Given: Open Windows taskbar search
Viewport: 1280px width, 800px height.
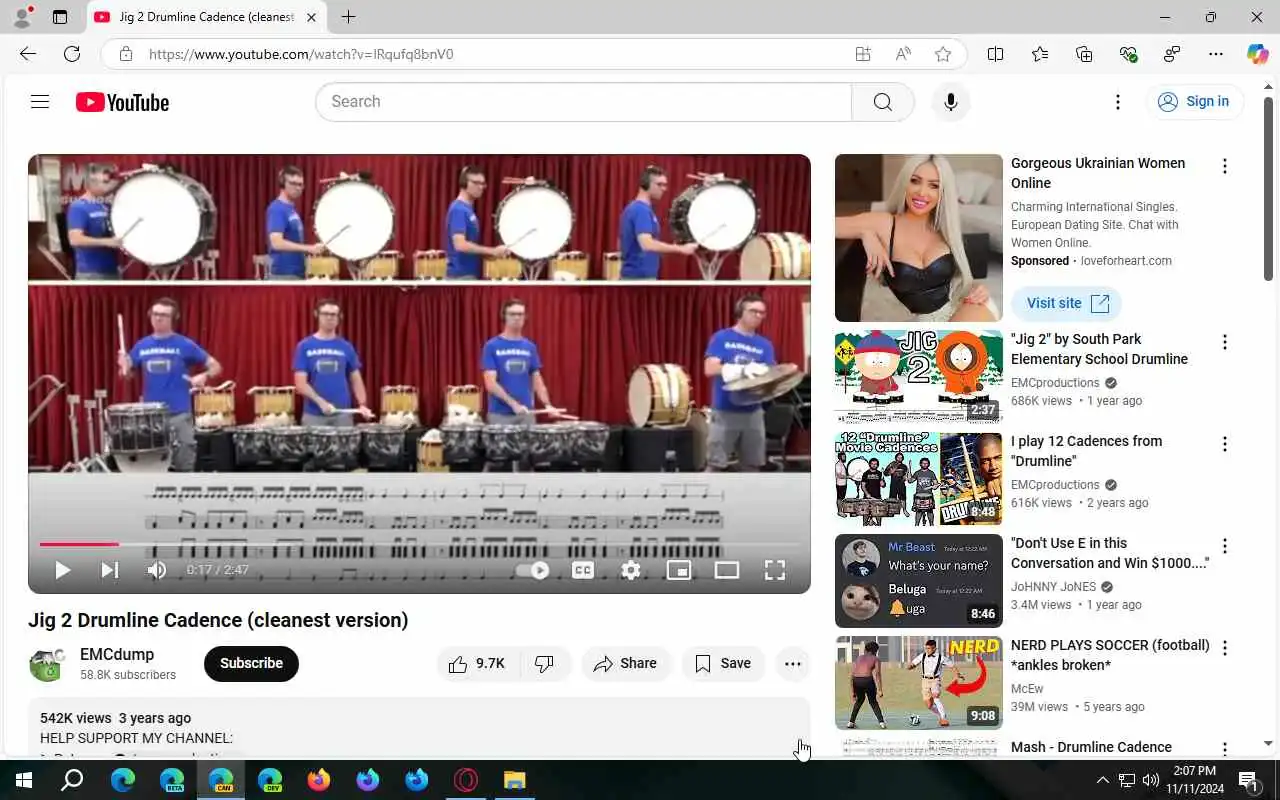Looking at the screenshot, I should (x=73, y=780).
